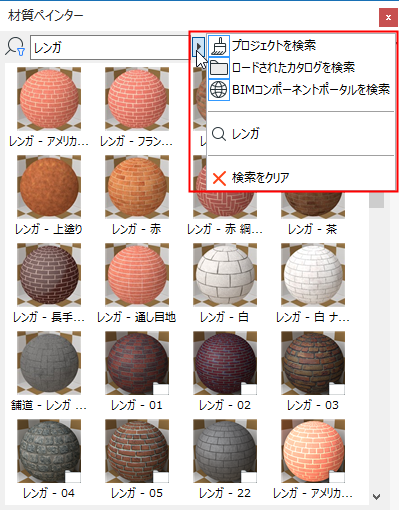This screenshot has height=510, width=399.
Task: Select レンガ - 上塗り material sphere
Action: (x=49, y=187)
